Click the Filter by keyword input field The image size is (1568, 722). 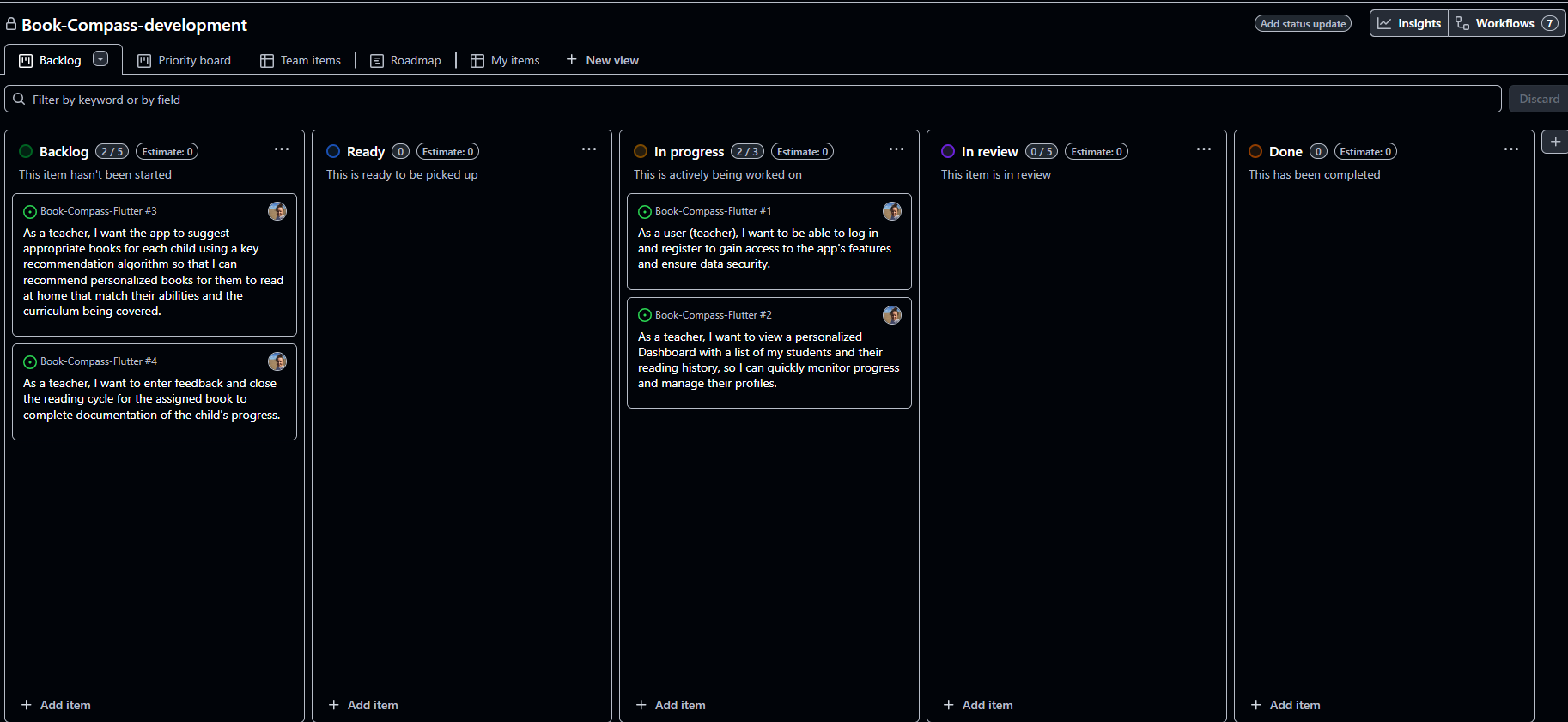(x=752, y=99)
